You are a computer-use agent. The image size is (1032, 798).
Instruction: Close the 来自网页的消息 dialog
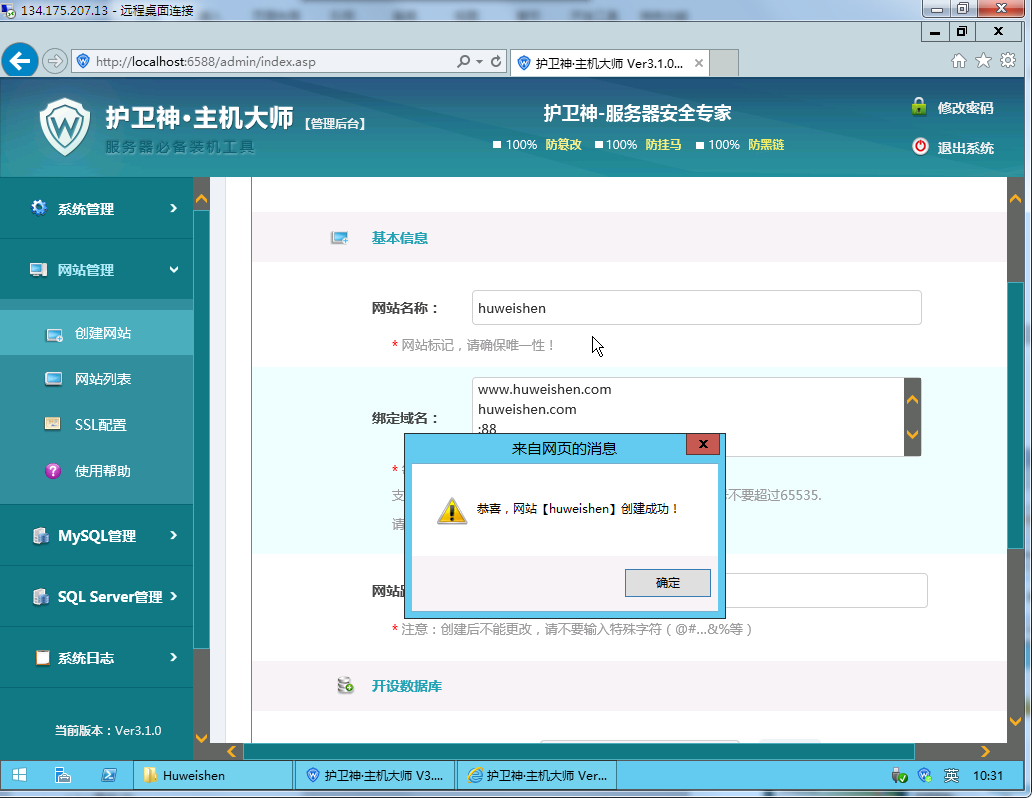[x=703, y=444]
